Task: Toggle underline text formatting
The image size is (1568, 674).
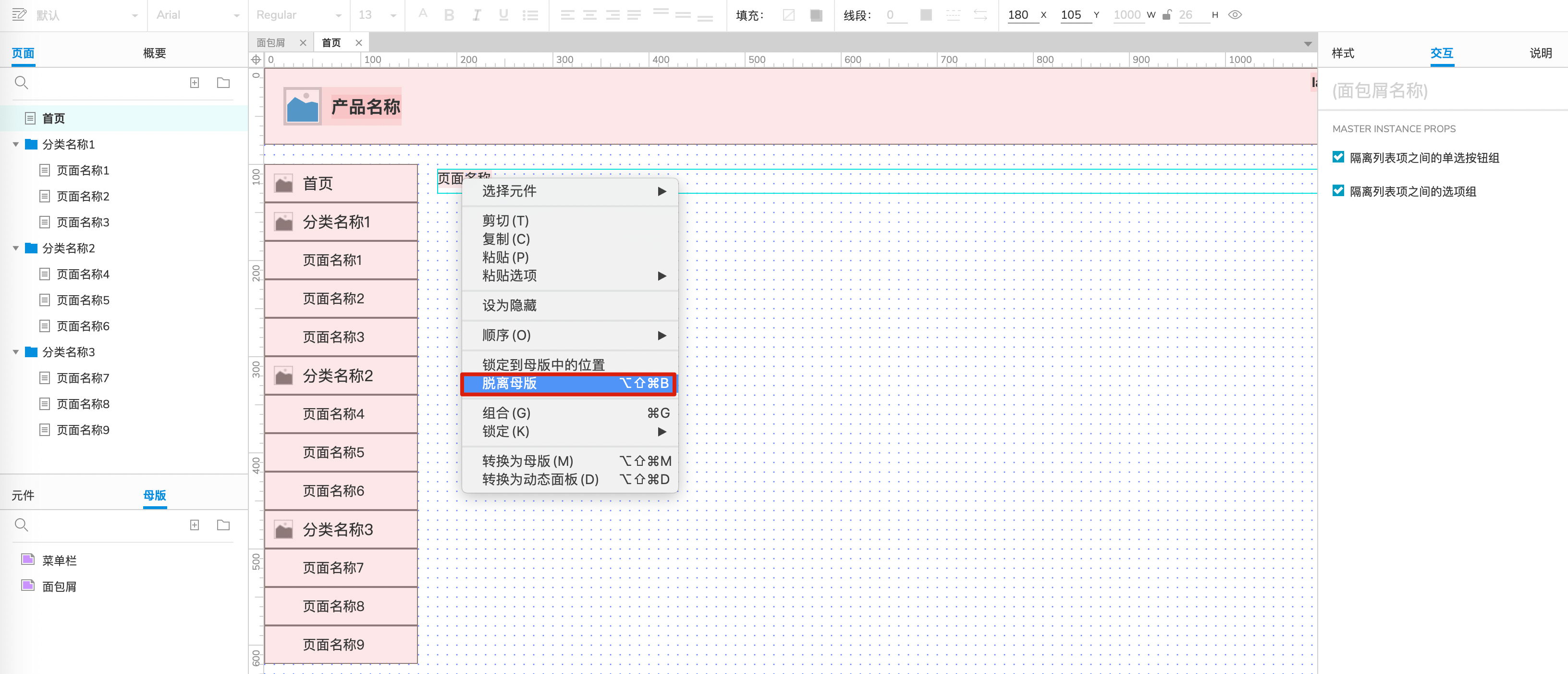Action: click(x=503, y=15)
